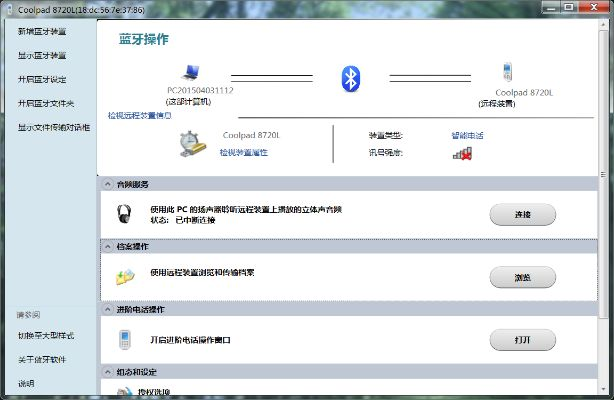Click the PC201504031112 computer name text
This screenshot has width=614, height=400.
coord(200,90)
